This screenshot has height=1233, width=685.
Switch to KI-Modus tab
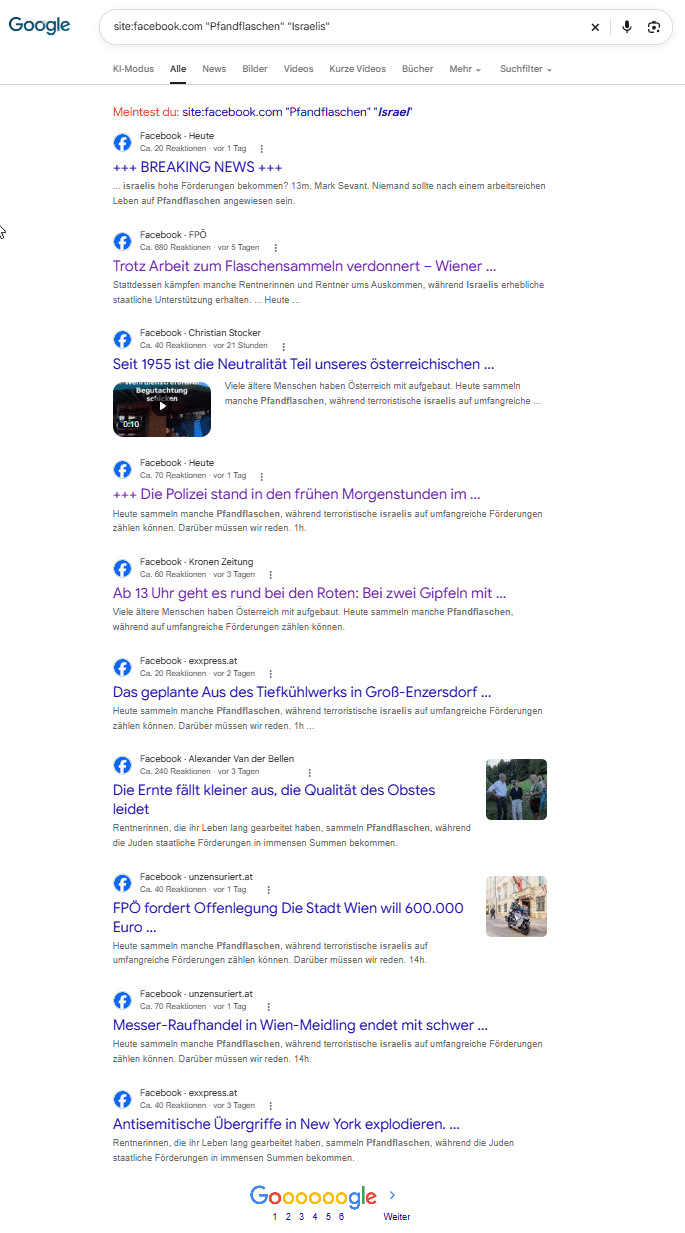click(134, 69)
